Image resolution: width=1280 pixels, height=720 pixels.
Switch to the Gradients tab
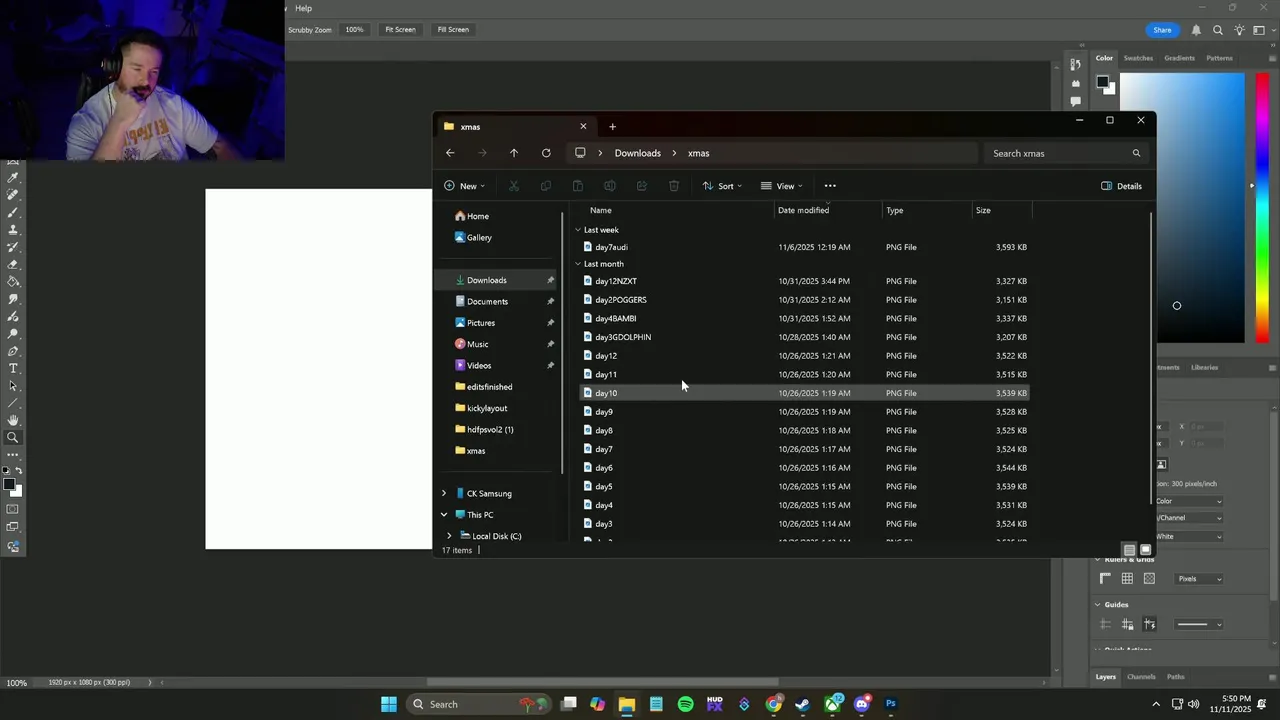tap(1179, 58)
